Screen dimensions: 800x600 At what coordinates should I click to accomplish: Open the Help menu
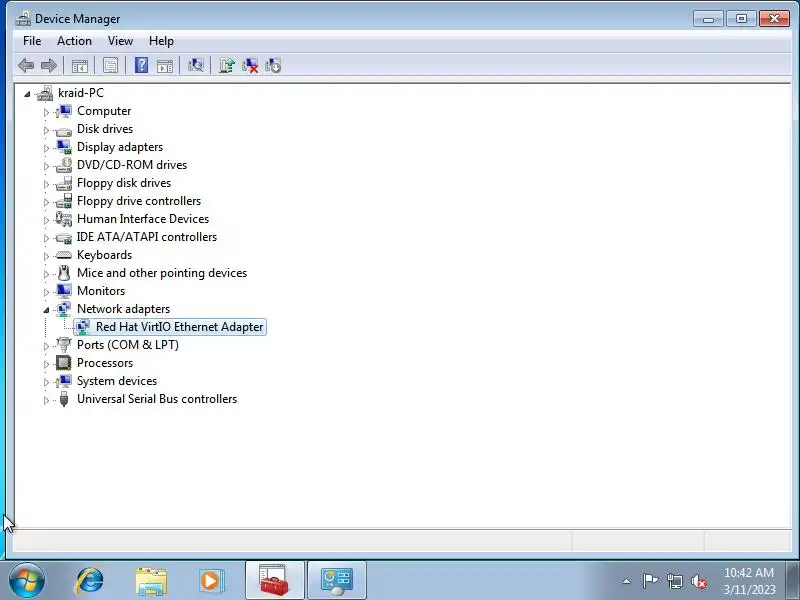(161, 41)
